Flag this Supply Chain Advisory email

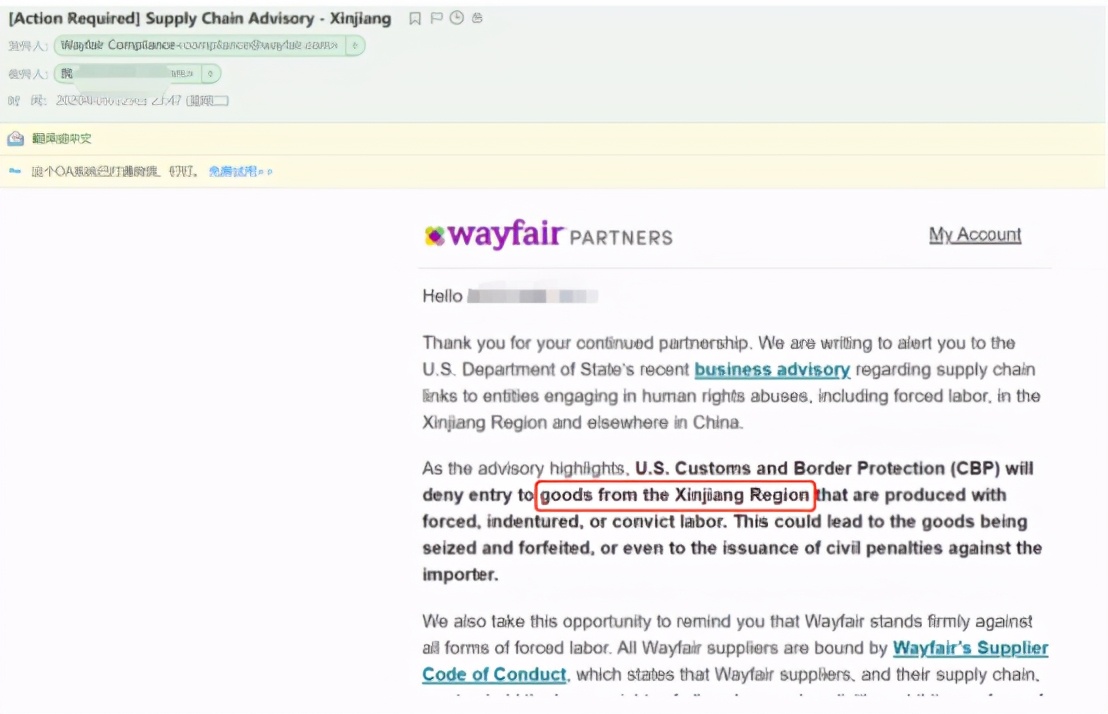437,19
